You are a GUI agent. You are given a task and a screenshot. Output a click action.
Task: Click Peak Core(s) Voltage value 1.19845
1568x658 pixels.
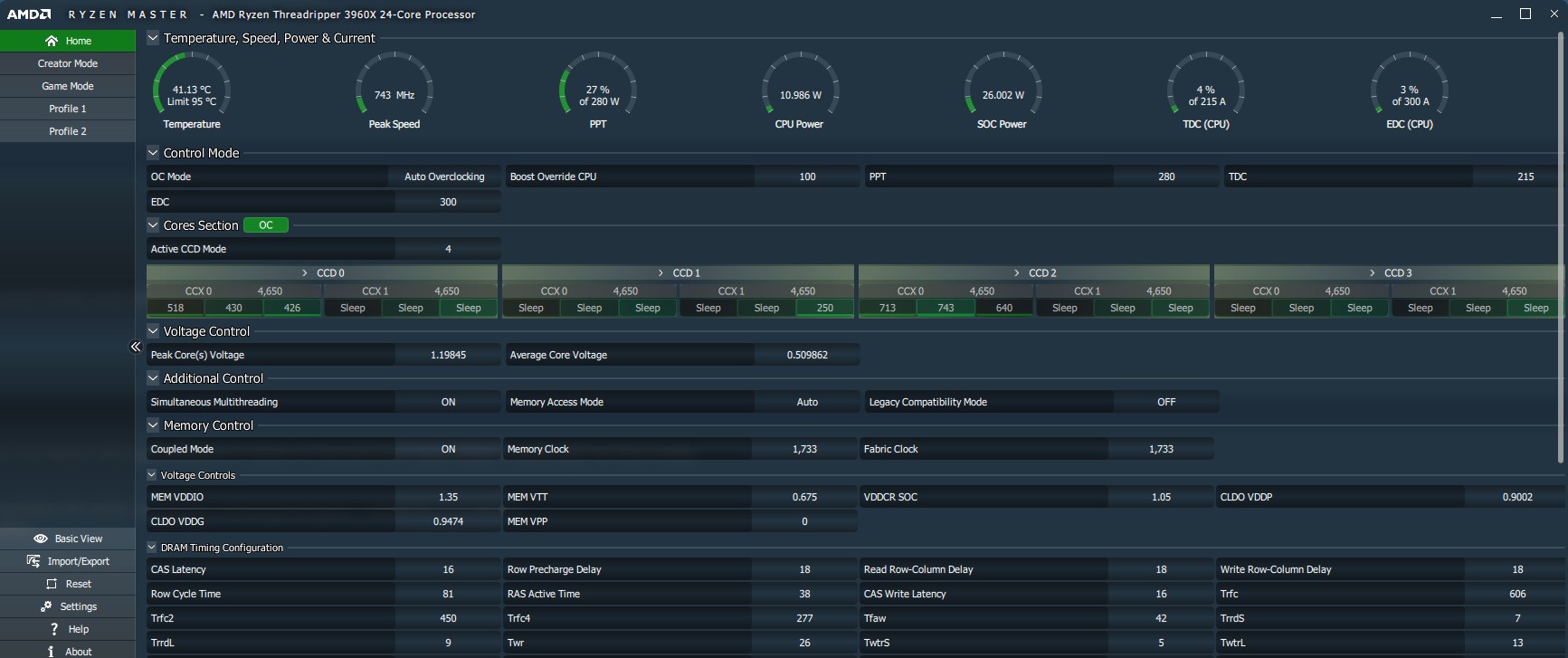click(x=448, y=355)
